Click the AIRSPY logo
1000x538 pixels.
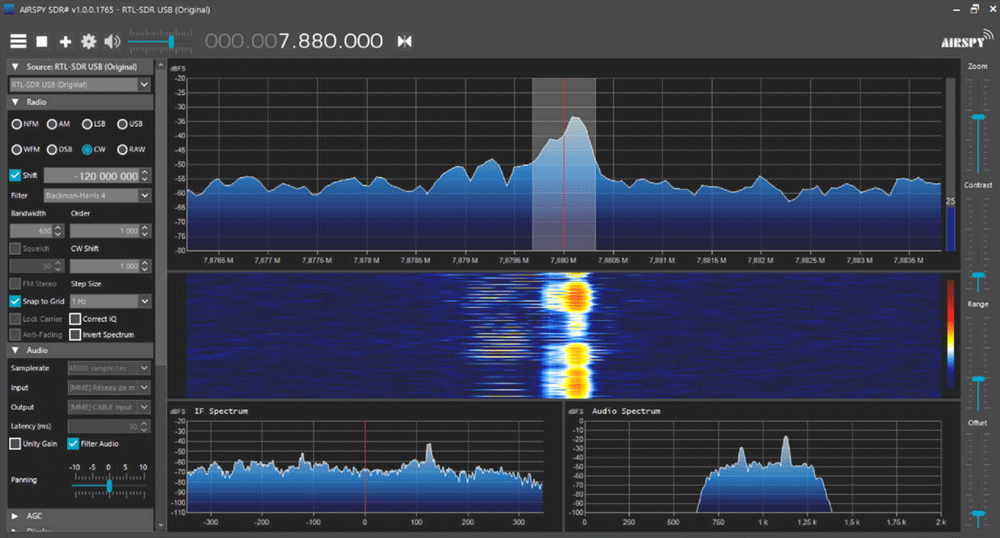point(966,41)
